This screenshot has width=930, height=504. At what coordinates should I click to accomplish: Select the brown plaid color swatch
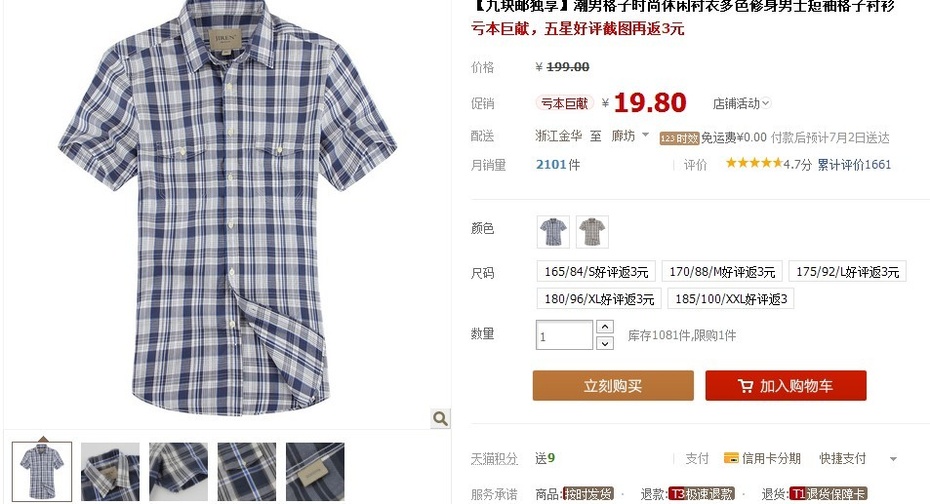(x=592, y=232)
